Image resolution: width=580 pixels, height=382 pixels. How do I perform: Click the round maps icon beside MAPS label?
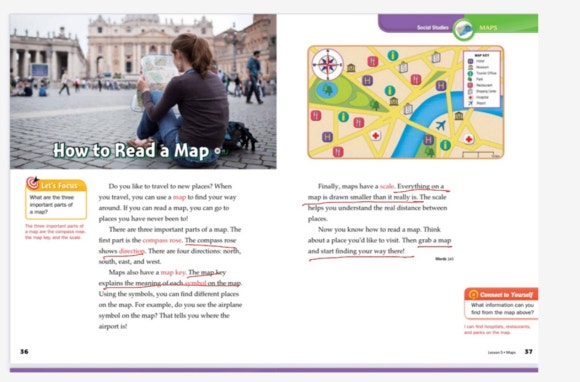point(463,30)
